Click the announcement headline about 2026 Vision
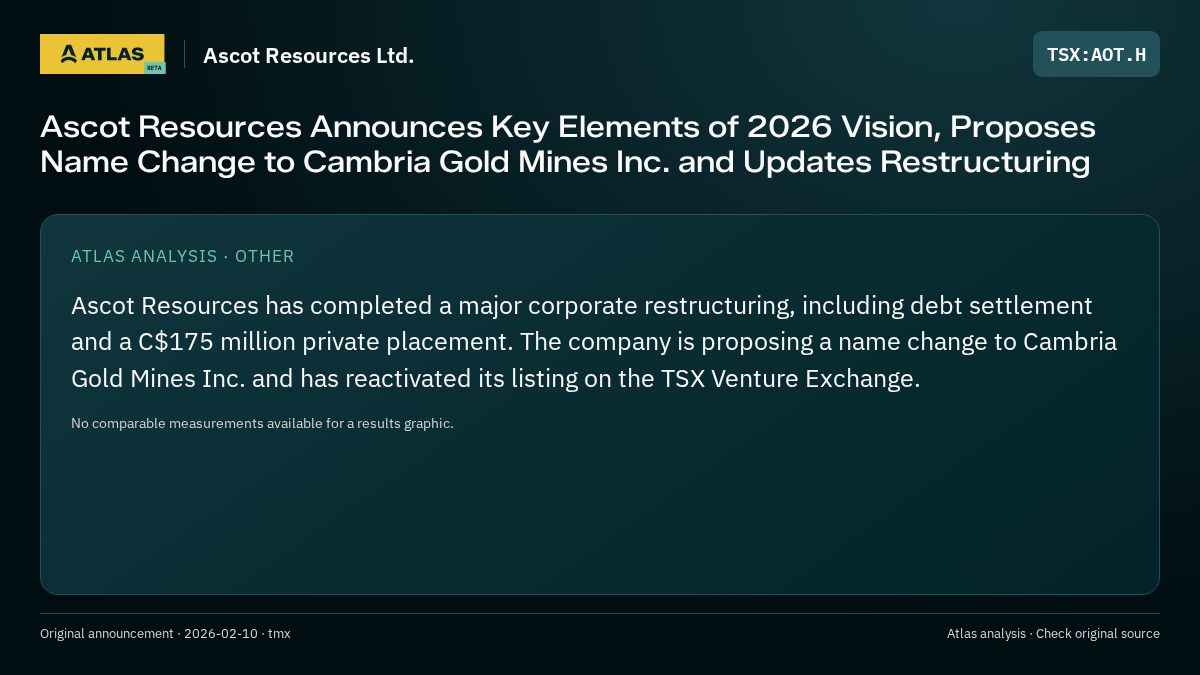 [568, 144]
